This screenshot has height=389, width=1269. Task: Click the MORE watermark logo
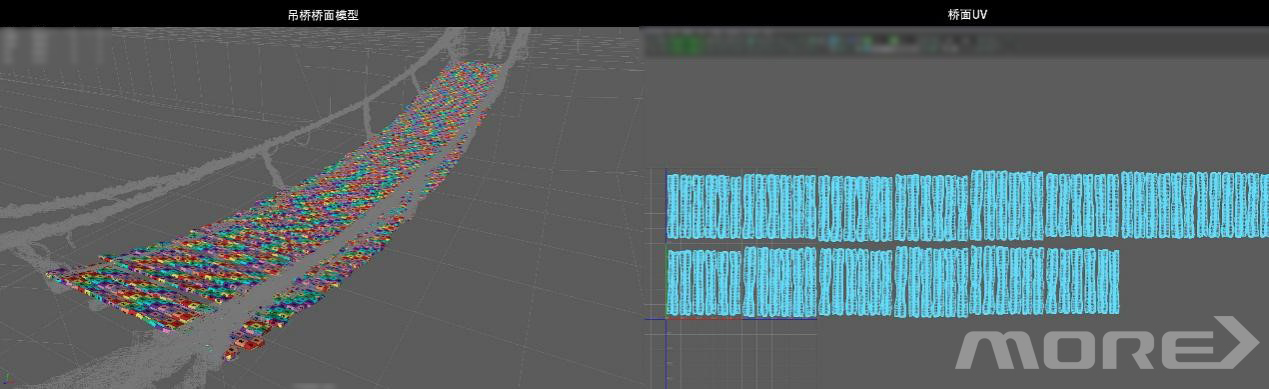(x=1108, y=343)
